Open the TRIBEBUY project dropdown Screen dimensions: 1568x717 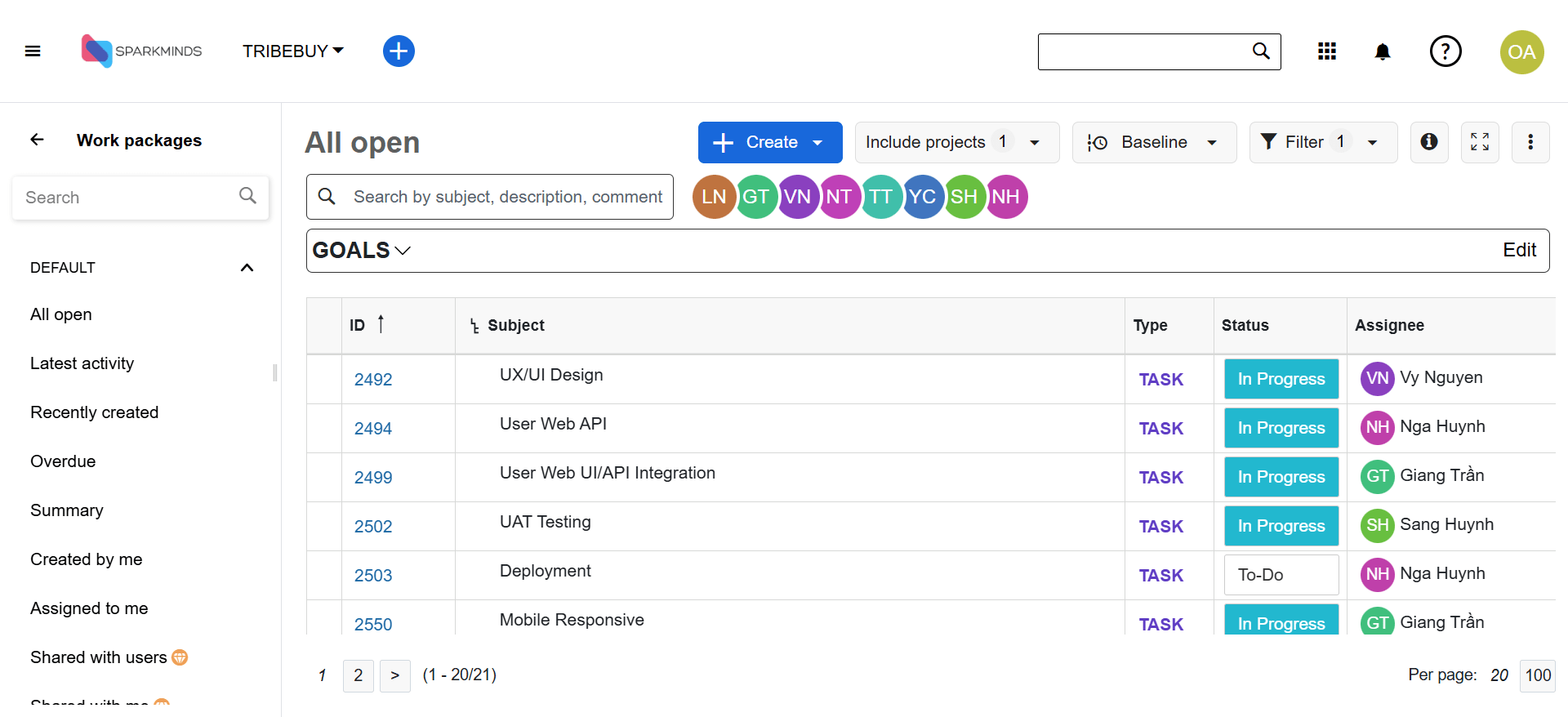pos(292,51)
